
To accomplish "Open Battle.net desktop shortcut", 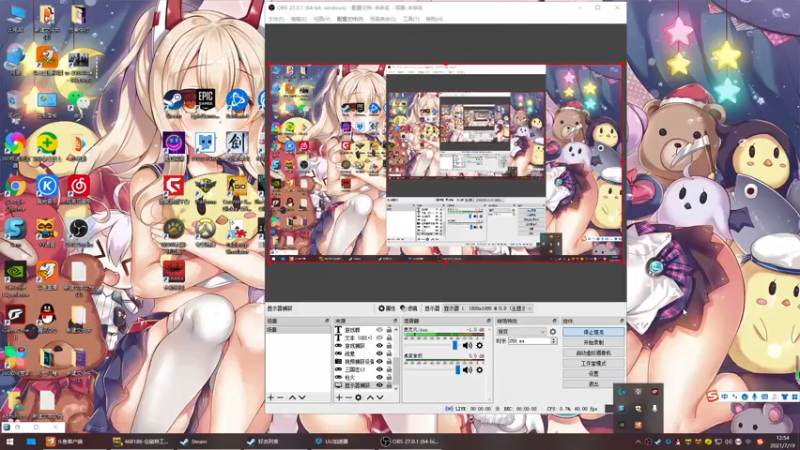I will pos(237,104).
